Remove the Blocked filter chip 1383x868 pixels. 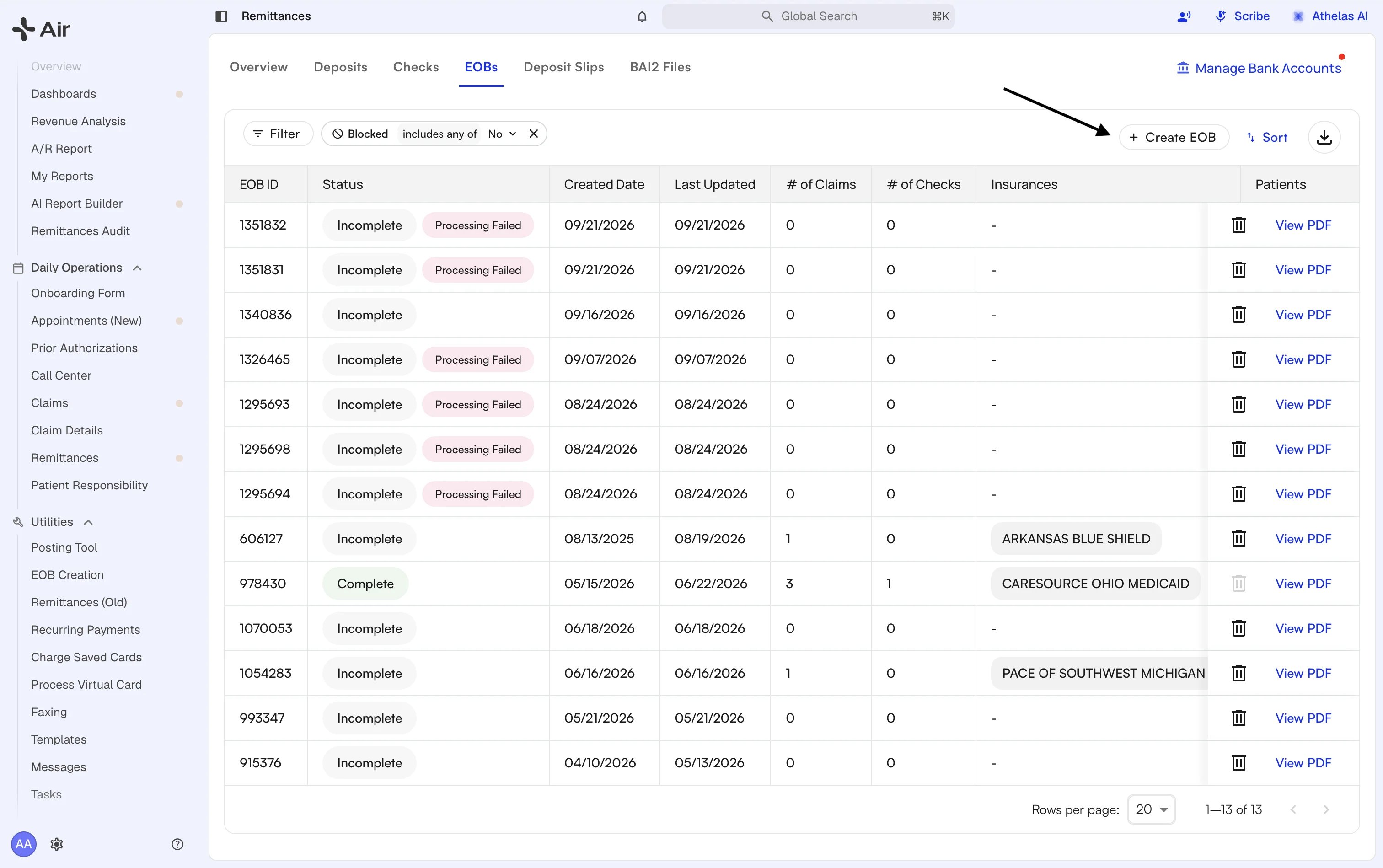tap(533, 134)
